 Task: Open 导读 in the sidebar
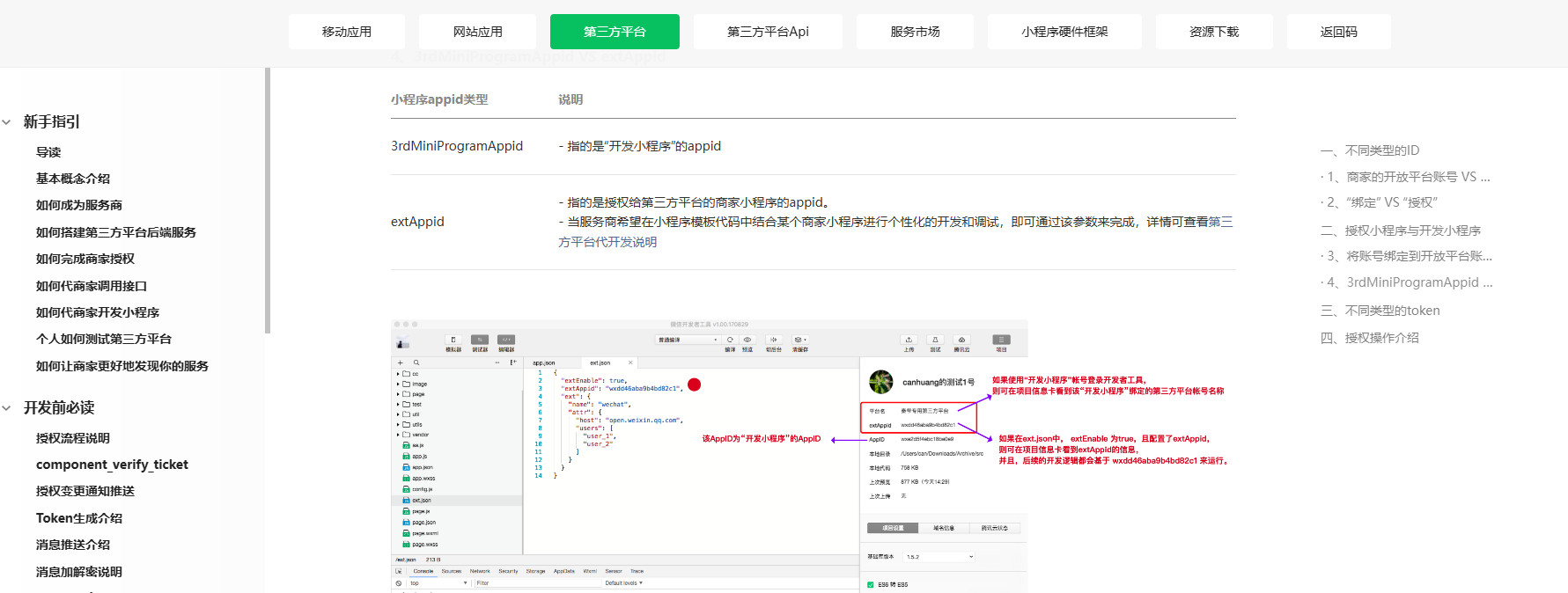(48, 152)
